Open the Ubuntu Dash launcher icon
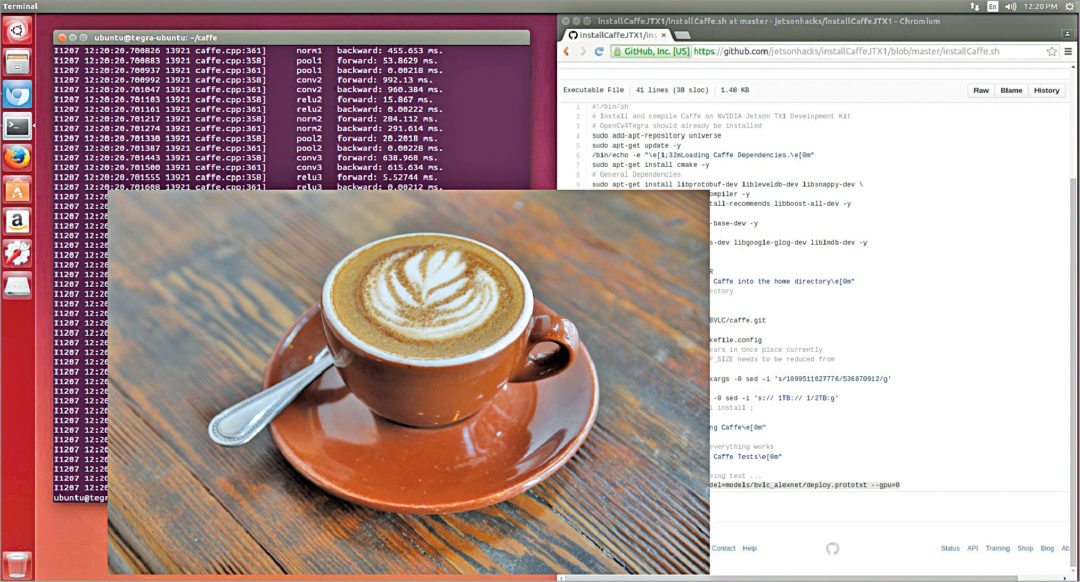This screenshot has height=582, width=1080. (17, 31)
